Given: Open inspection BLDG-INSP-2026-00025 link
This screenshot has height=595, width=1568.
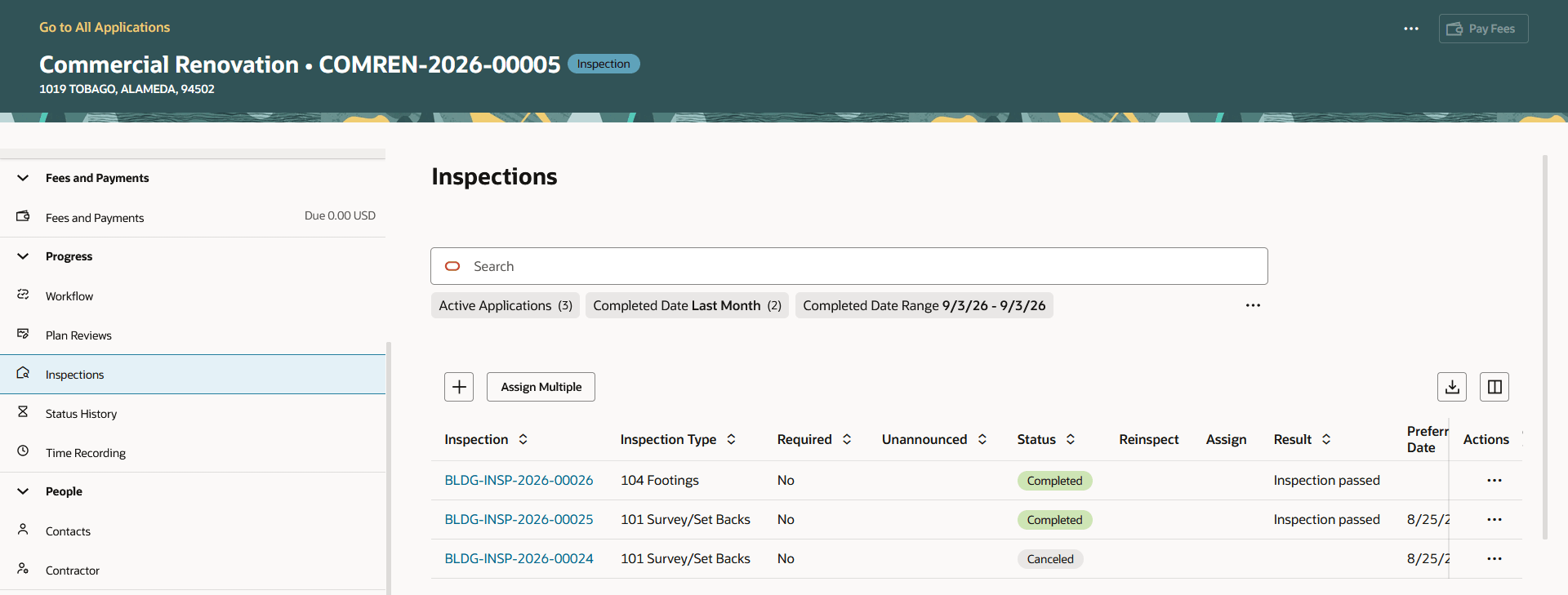Looking at the screenshot, I should tap(519, 520).
